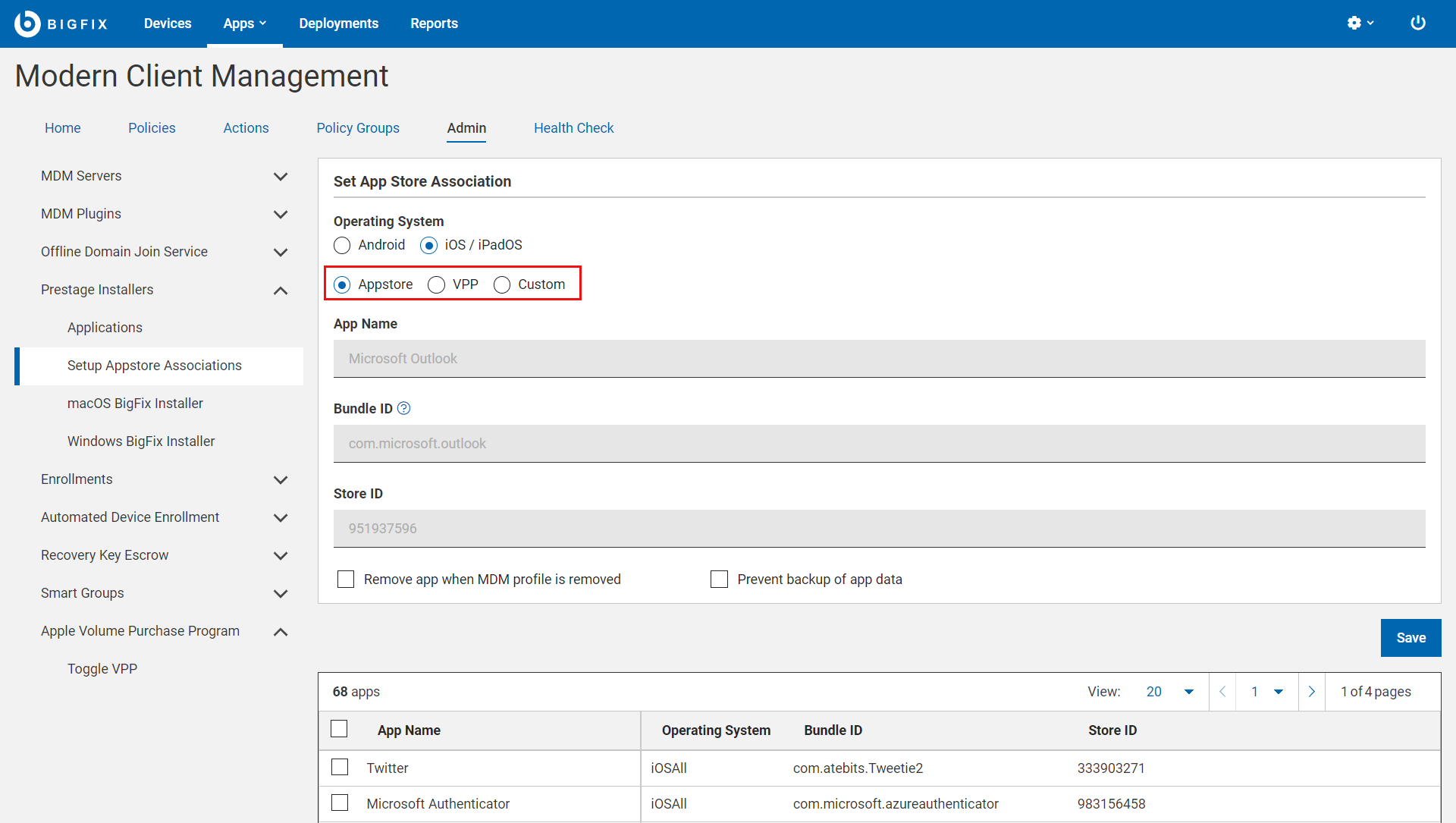
Task: Click the Bundle ID help icon
Action: click(x=404, y=409)
